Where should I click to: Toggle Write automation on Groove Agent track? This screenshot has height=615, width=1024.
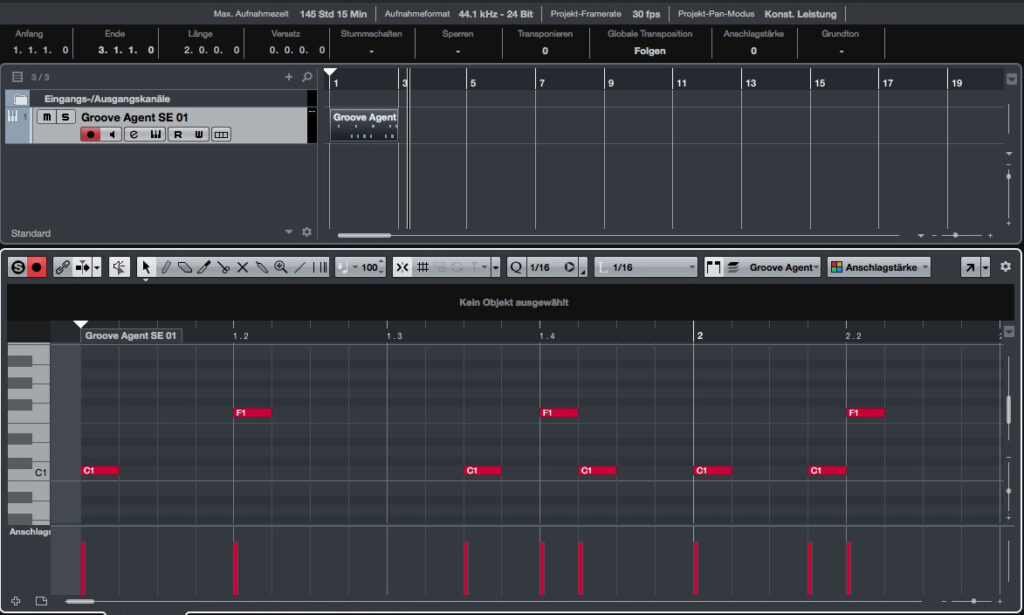click(x=199, y=134)
